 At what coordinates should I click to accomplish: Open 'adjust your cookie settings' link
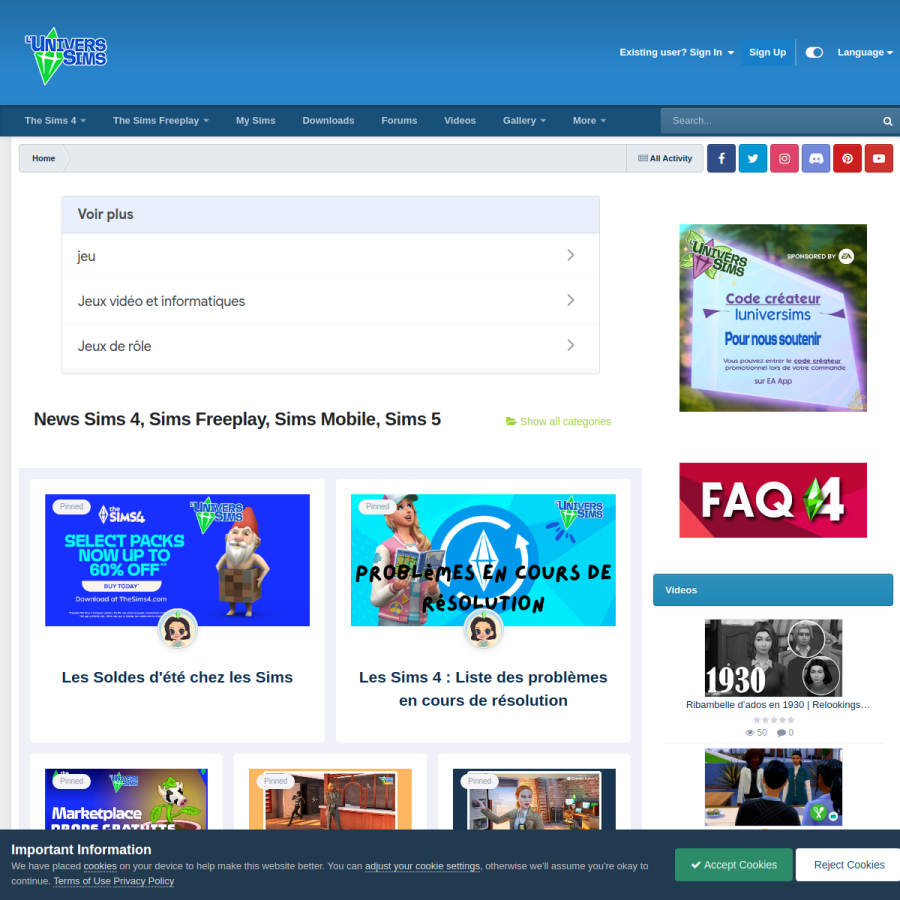click(x=422, y=866)
